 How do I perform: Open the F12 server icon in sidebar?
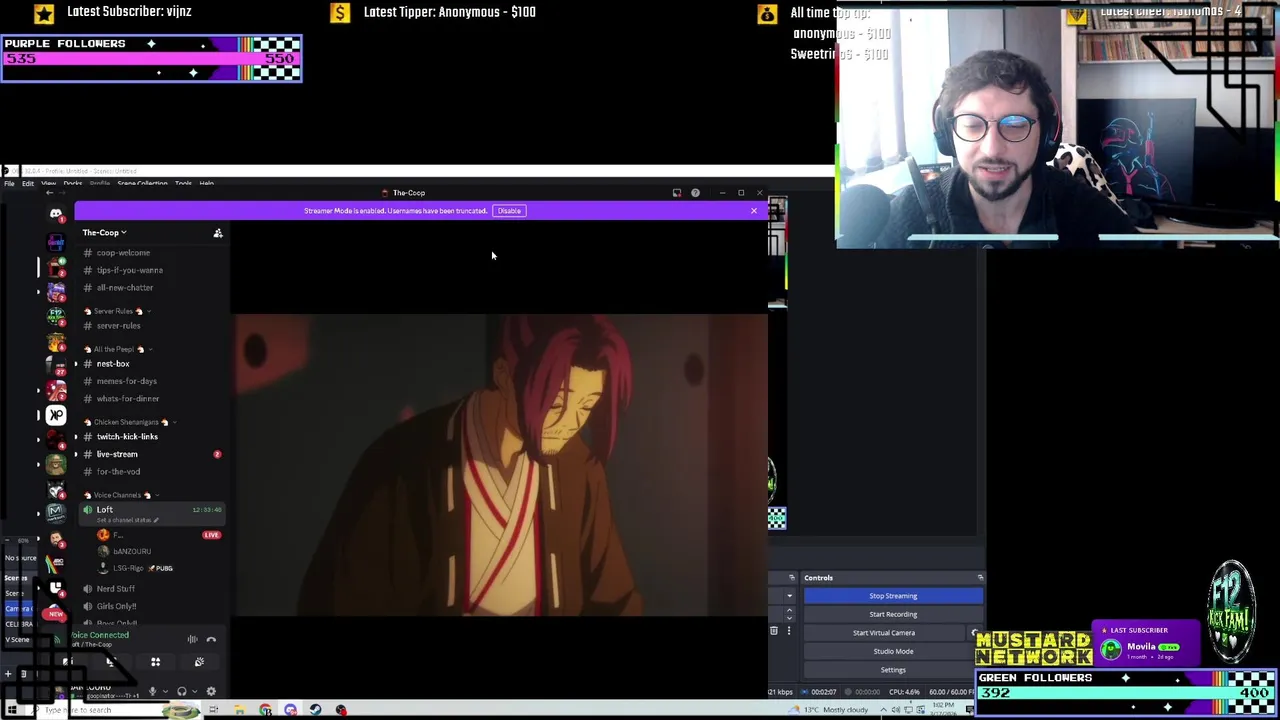[56, 317]
